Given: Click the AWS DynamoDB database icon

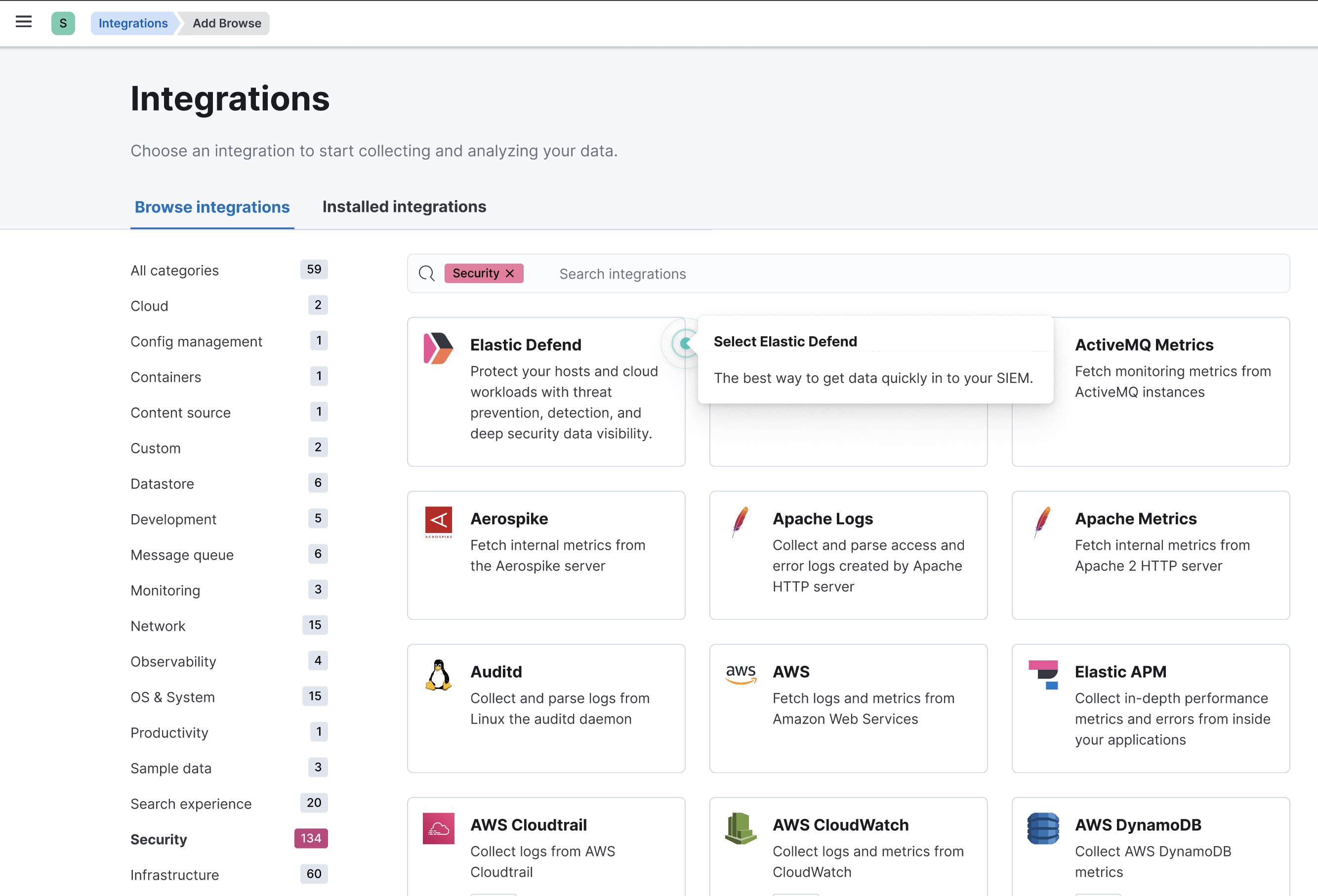Looking at the screenshot, I should (1043, 828).
